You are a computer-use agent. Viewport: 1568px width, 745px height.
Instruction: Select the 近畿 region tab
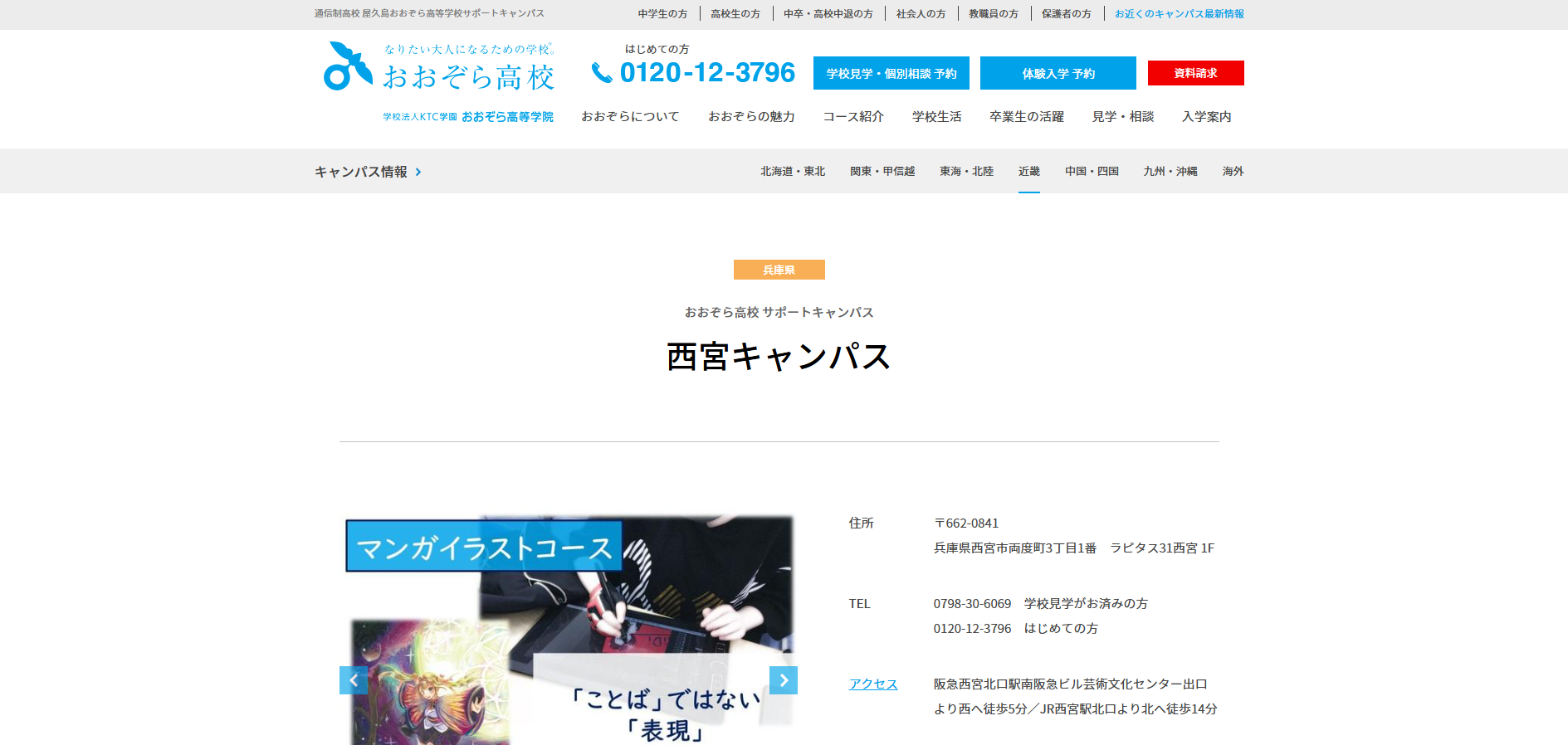[1028, 171]
